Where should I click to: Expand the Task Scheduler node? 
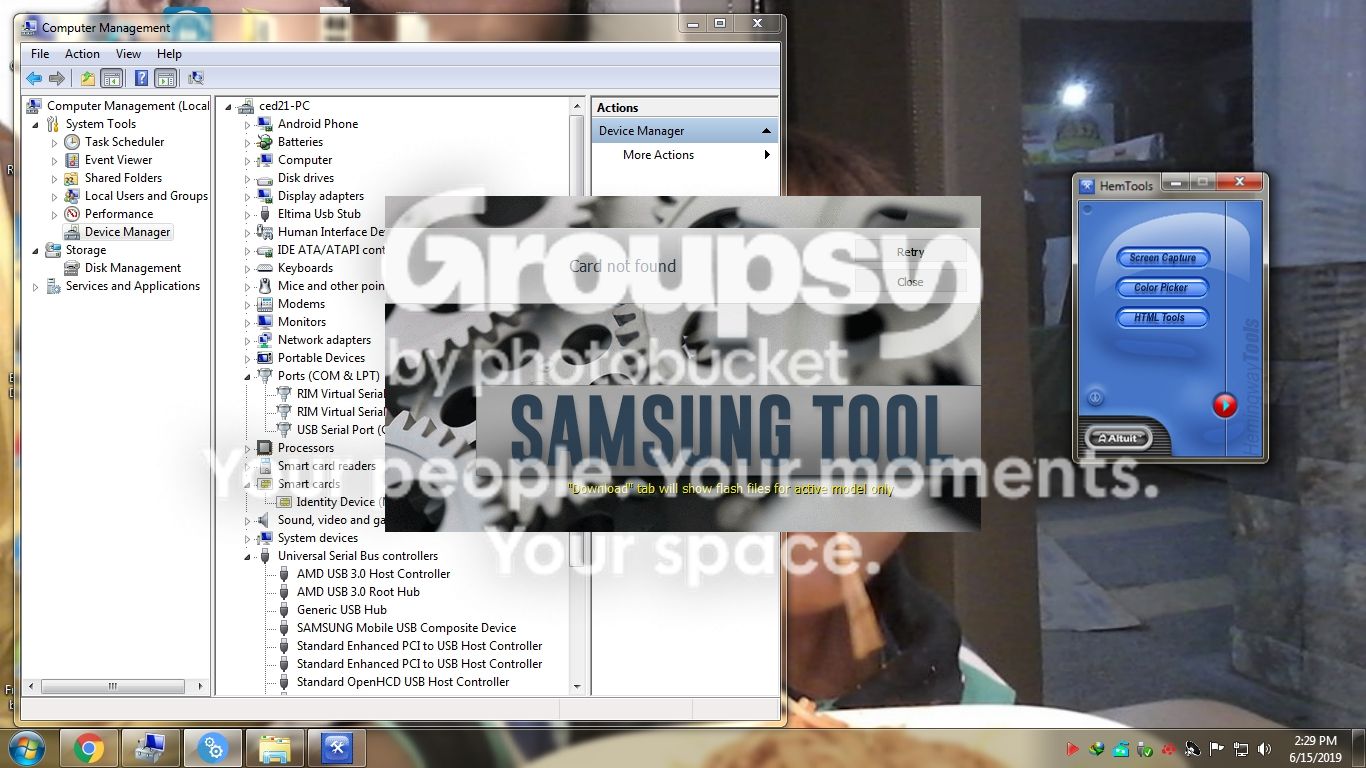coord(55,142)
